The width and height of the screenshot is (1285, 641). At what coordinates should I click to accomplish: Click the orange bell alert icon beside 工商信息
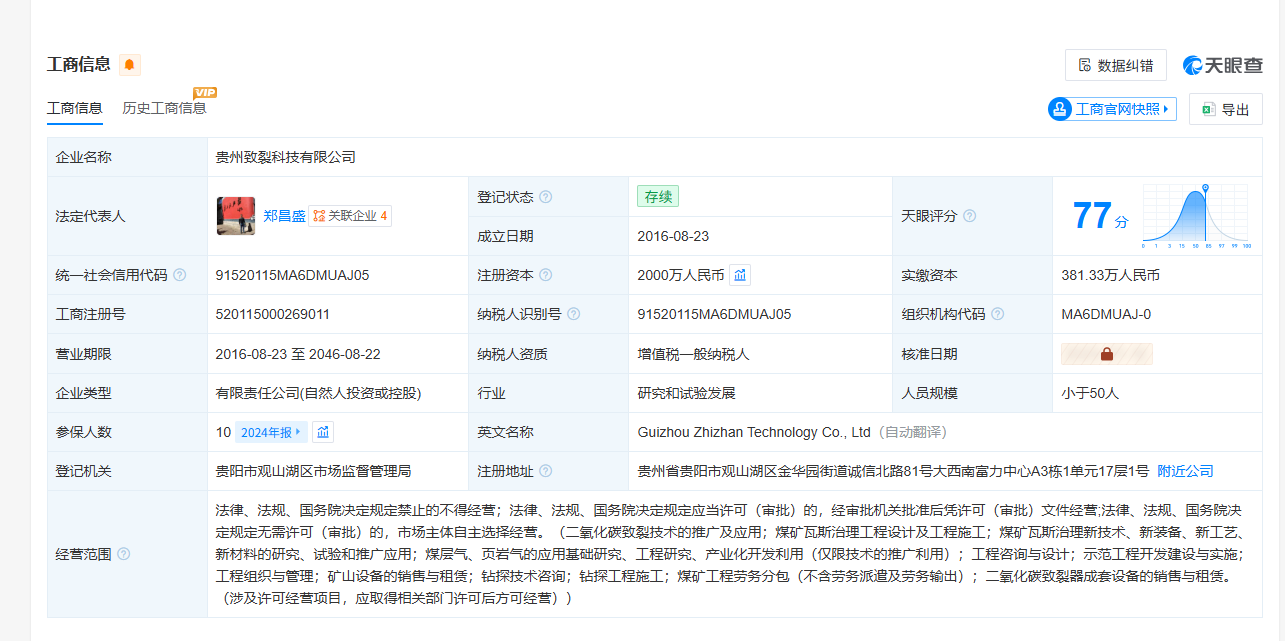[x=130, y=65]
